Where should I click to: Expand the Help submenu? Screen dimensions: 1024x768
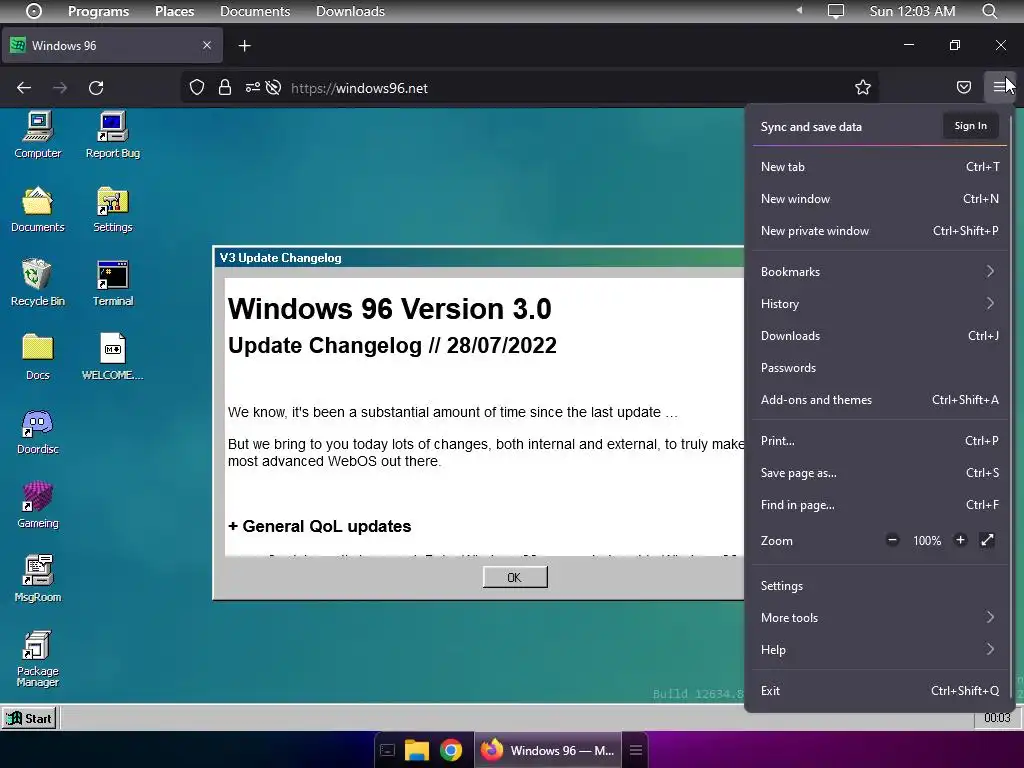pos(880,650)
